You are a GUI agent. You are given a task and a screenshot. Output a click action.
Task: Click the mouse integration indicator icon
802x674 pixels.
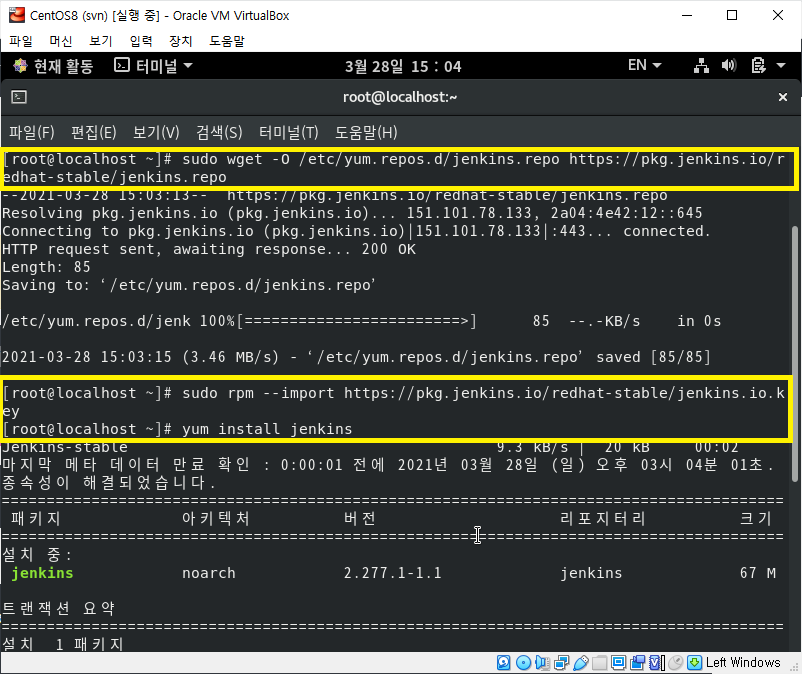[676, 663]
